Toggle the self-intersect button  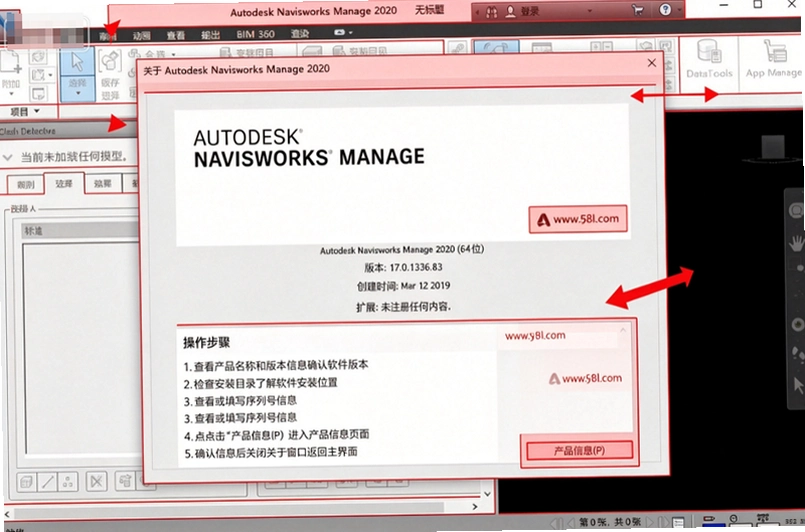pos(96,481)
